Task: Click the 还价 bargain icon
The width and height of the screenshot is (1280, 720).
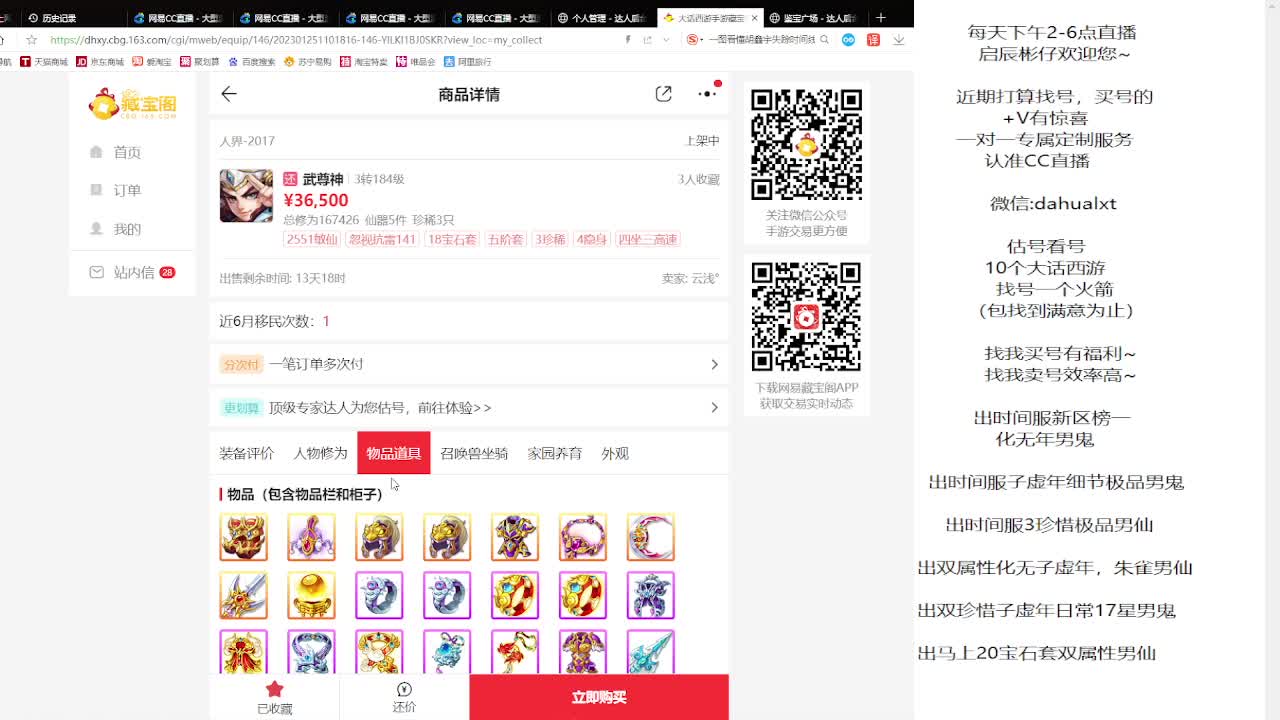Action: pyautogui.click(x=404, y=689)
